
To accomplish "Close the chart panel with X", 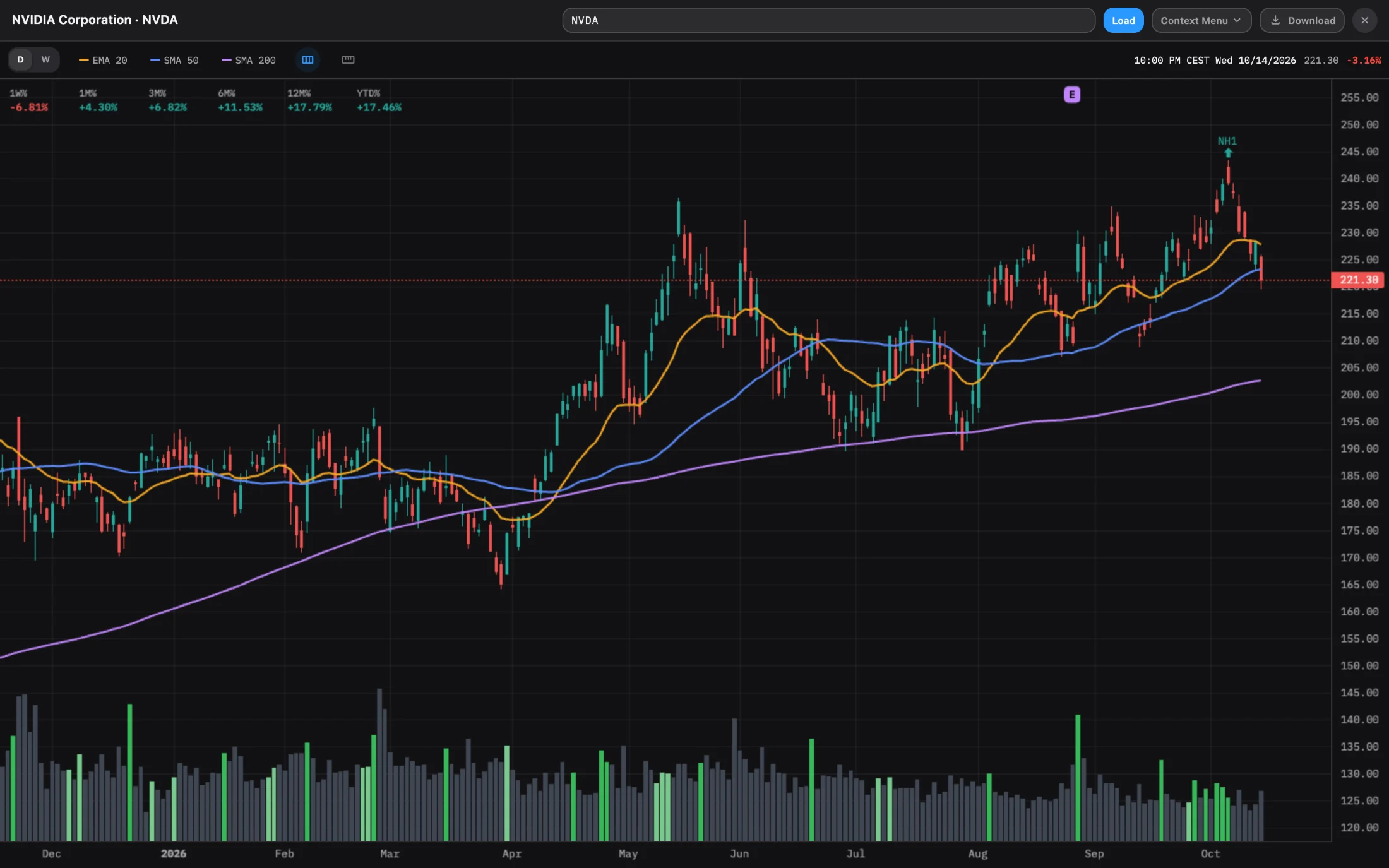I will [1364, 20].
